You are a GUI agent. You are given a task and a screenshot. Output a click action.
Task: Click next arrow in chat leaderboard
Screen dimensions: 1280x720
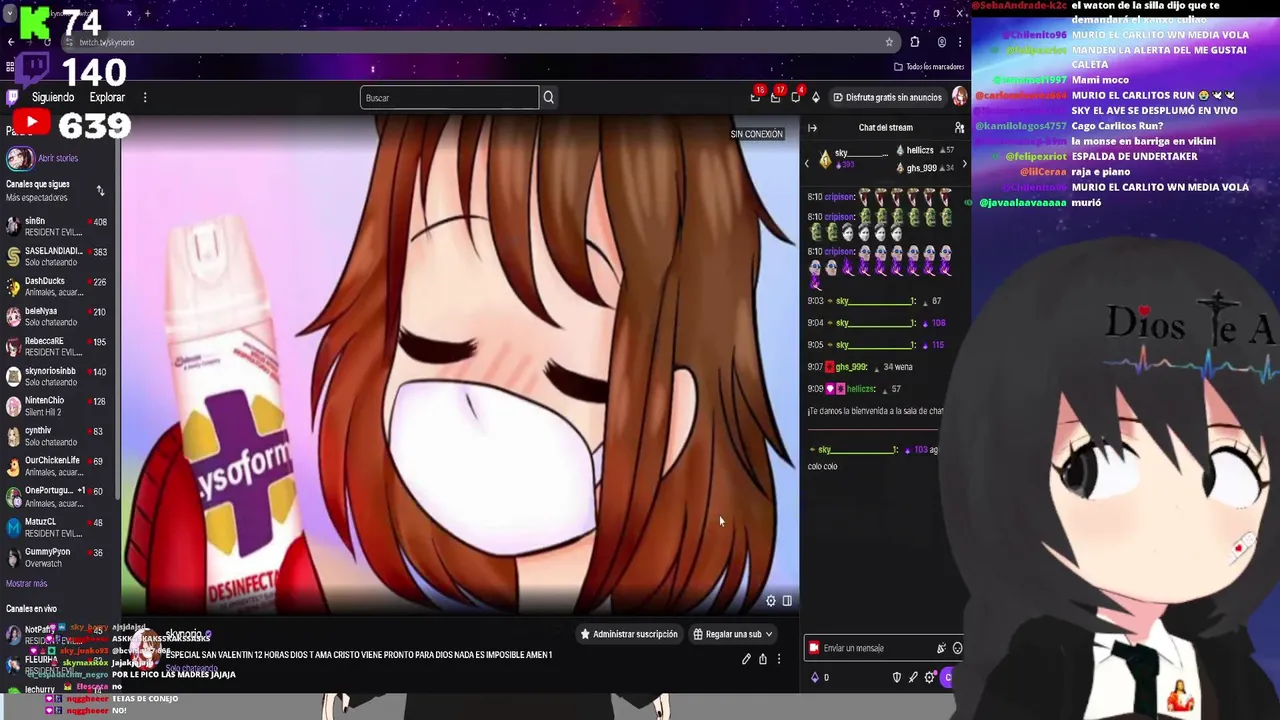964,163
